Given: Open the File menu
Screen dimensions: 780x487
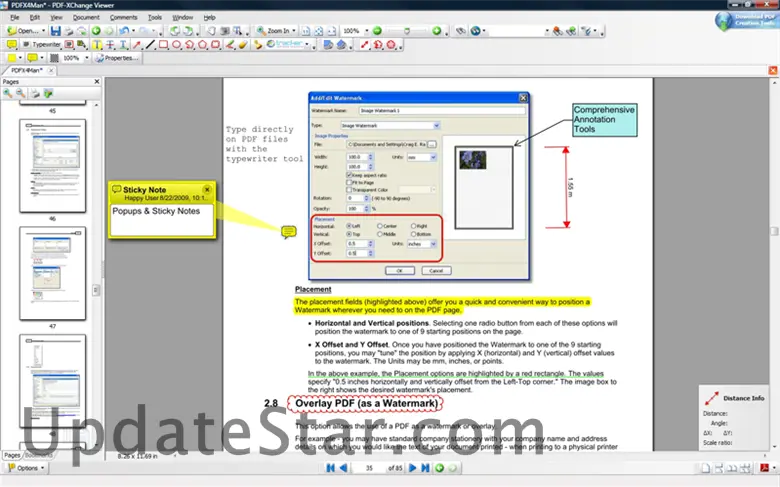Looking at the screenshot, I should 14,17.
